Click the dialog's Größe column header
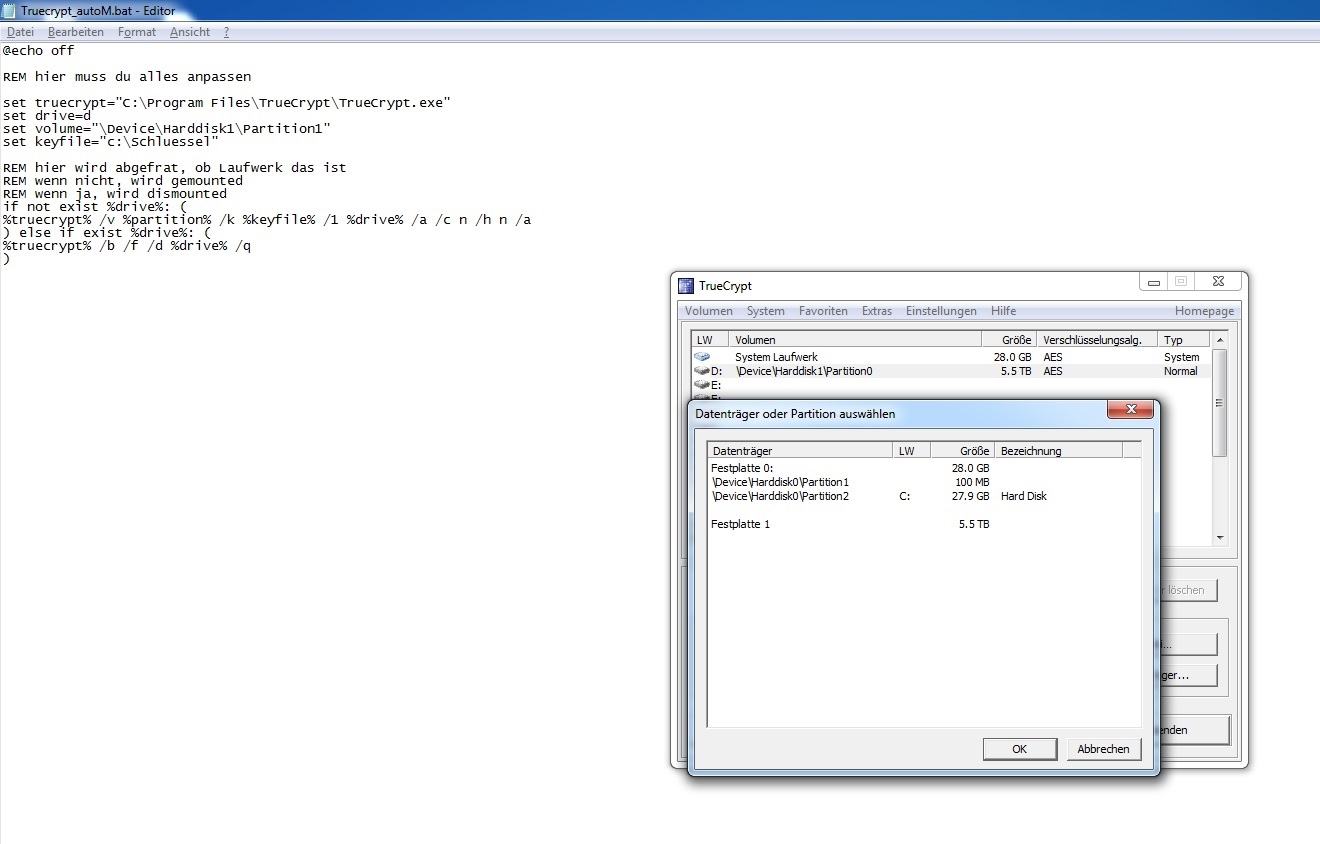The image size is (1320, 844). pos(962,451)
